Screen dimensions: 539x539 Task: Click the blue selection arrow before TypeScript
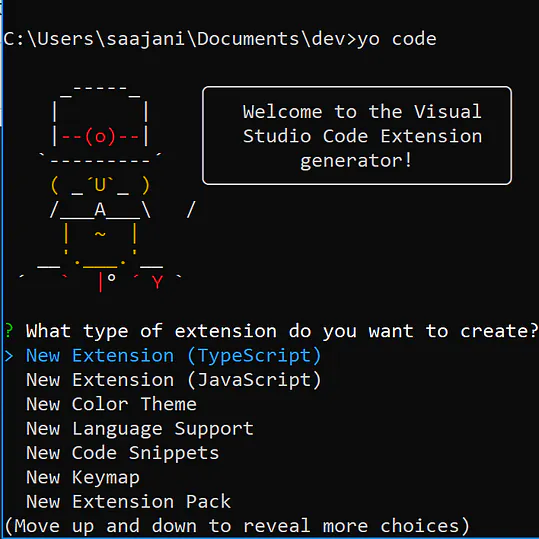(x=9, y=356)
